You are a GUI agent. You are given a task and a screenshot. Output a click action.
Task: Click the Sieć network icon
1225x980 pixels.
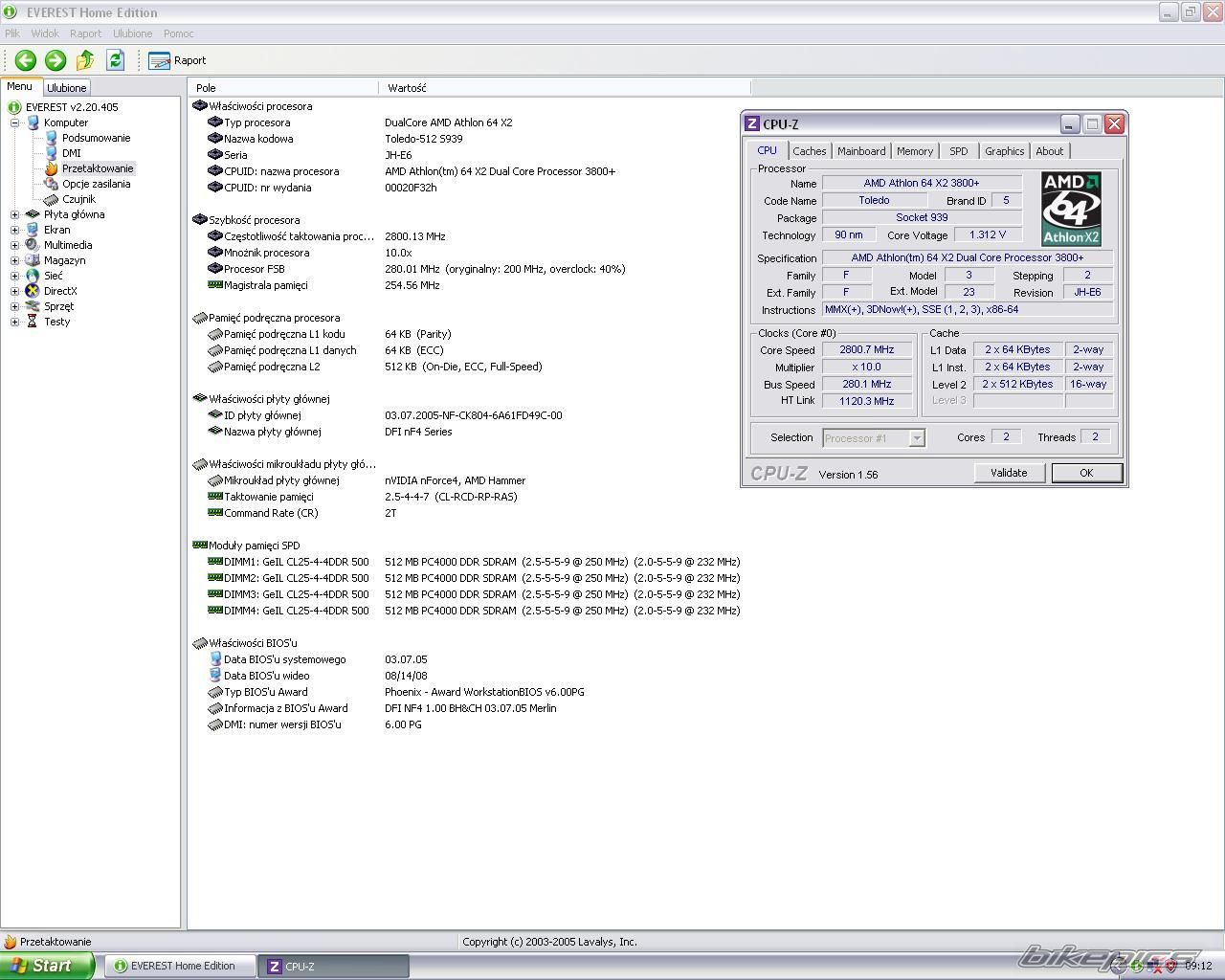[33, 276]
